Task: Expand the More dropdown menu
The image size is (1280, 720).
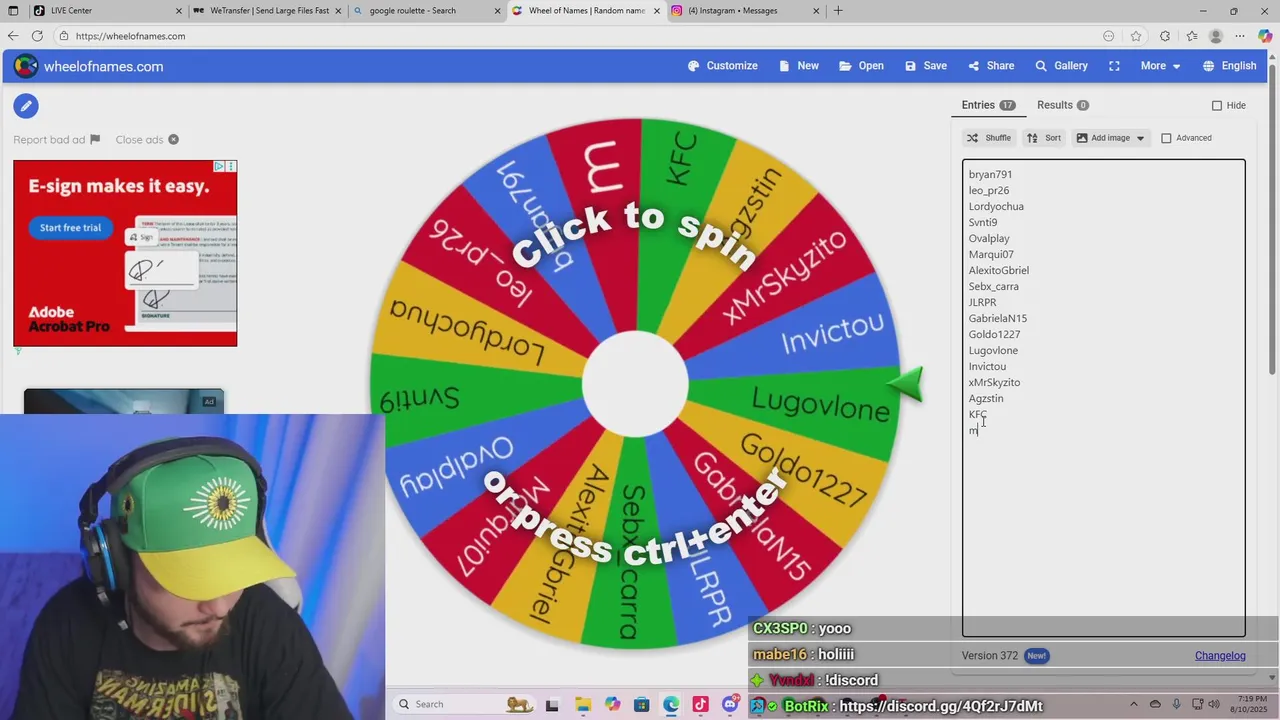Action: point(1160,66)
